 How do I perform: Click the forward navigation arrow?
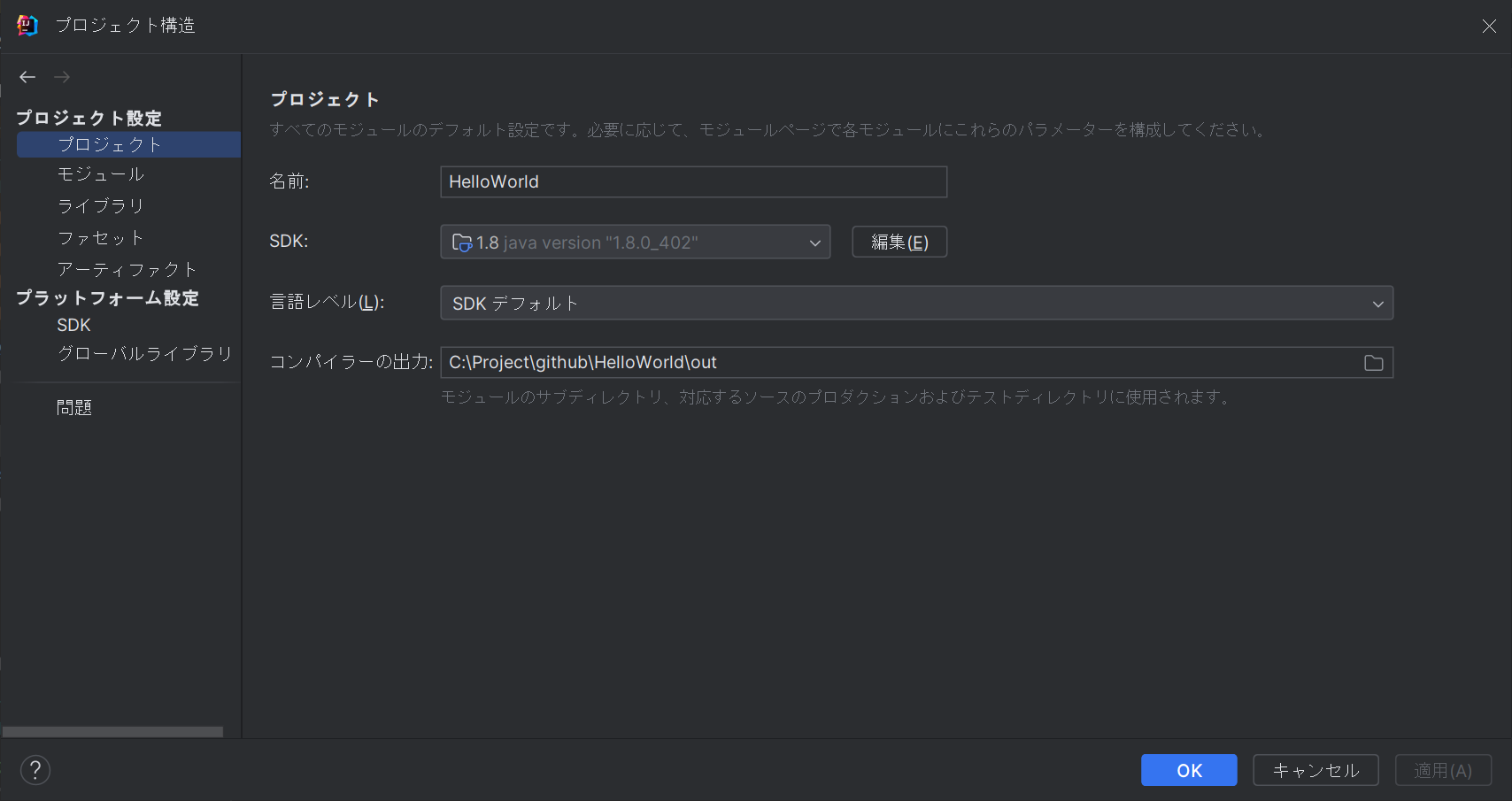point(61,77)
